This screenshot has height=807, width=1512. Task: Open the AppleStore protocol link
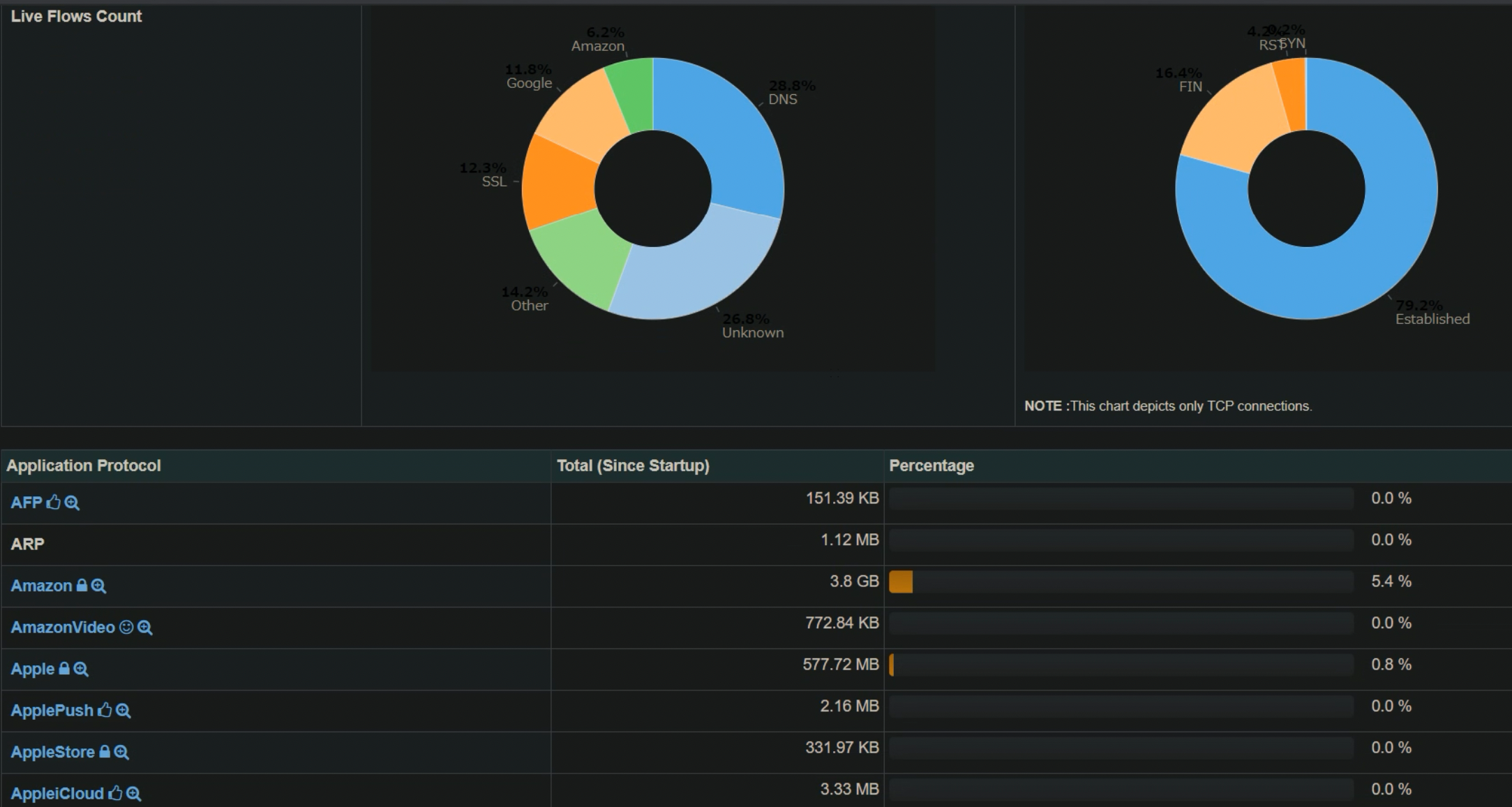point(52,753)
